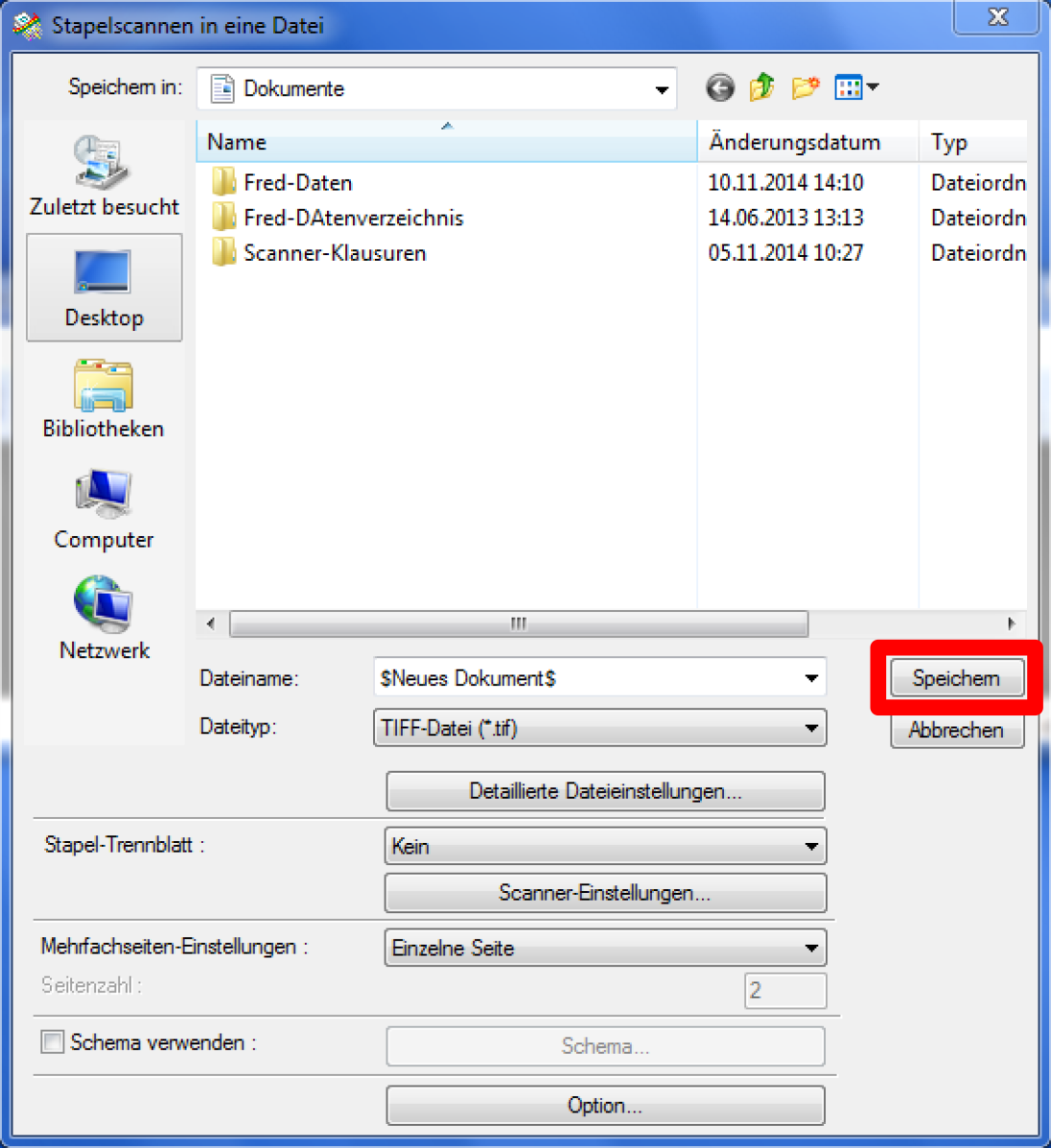The height and width of the screenshot is (1148, 1051).
Task: Click the horizontal scrollbar in file list
Action: [x=518, y=623]
